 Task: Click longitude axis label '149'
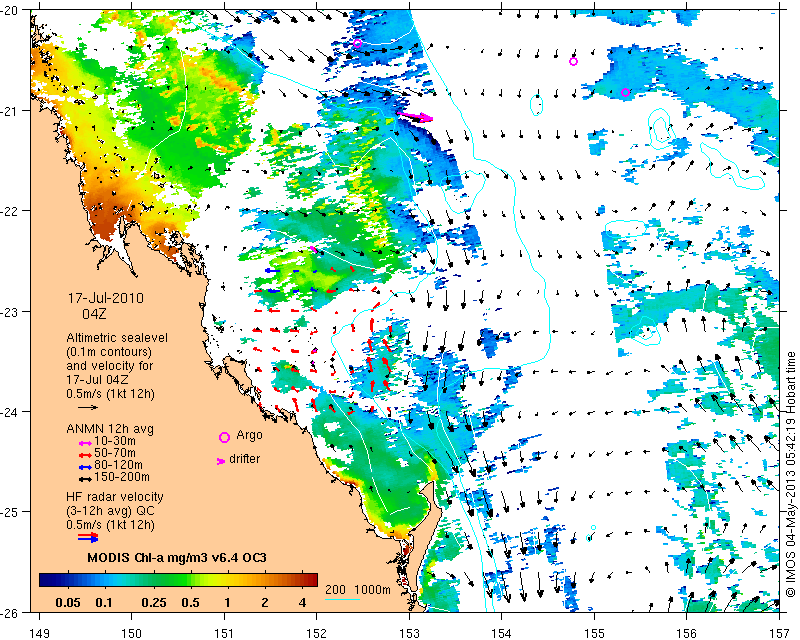point(39,633)
